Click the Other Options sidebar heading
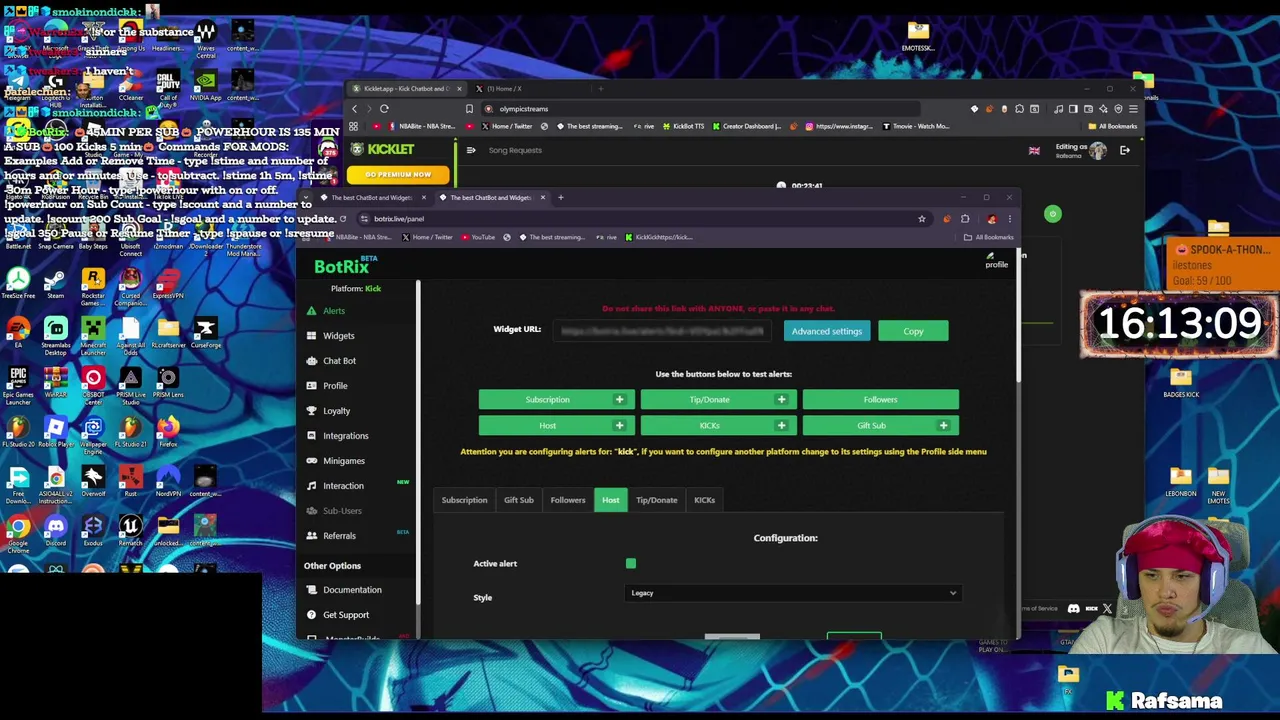1280x720 pixels. pos(332,566)
